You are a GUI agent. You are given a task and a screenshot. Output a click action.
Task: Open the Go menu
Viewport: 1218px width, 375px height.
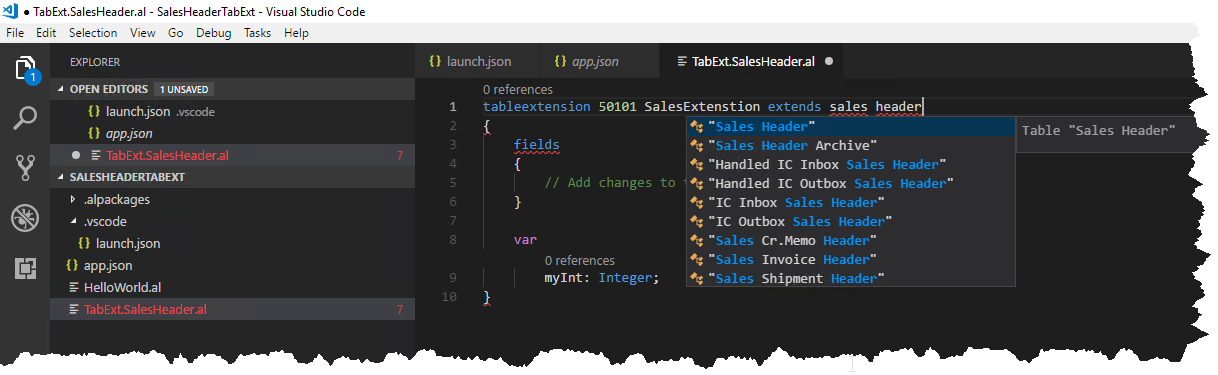[x=176, y=33]
